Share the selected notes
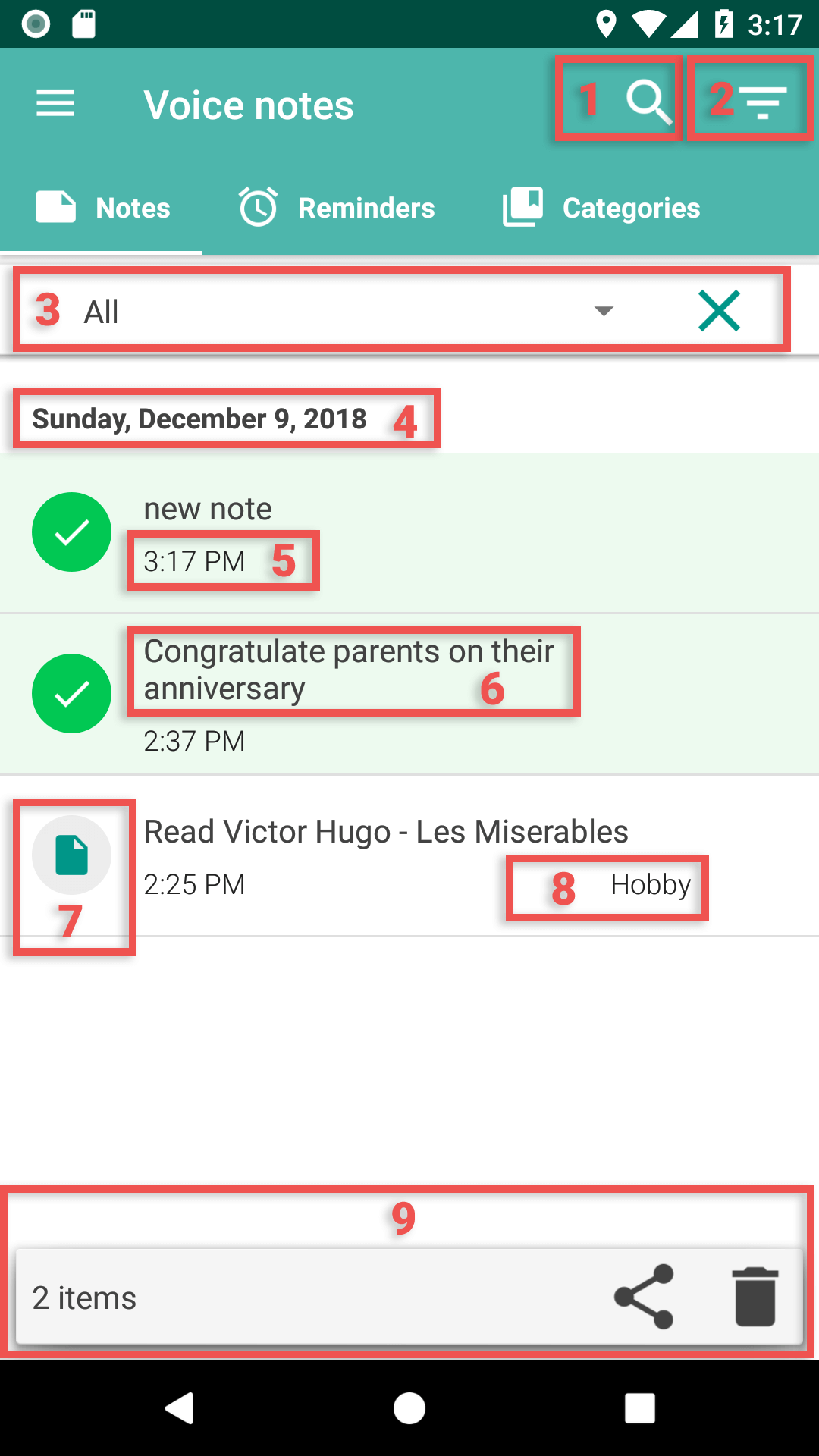Image resolution: width=819 pixels, height=1456 pixels. coord(644,1297)
